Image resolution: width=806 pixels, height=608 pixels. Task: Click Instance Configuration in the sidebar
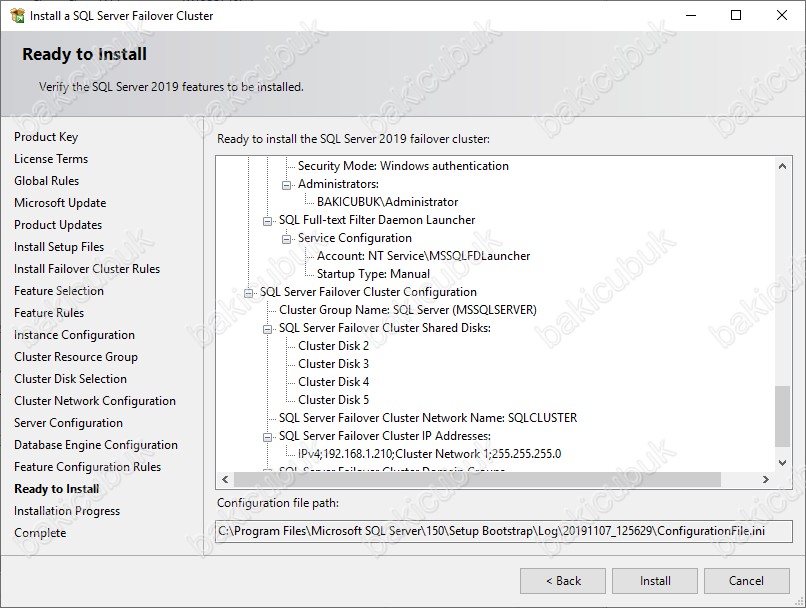tap(75, 335)
